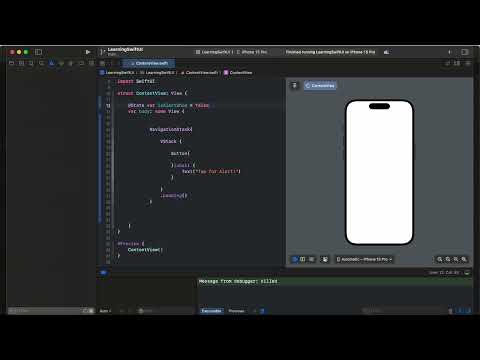The height and width of the screenshot is (360, 480).
Task: Click Text("Tap for Alert!") line
Action: (211, 171)
